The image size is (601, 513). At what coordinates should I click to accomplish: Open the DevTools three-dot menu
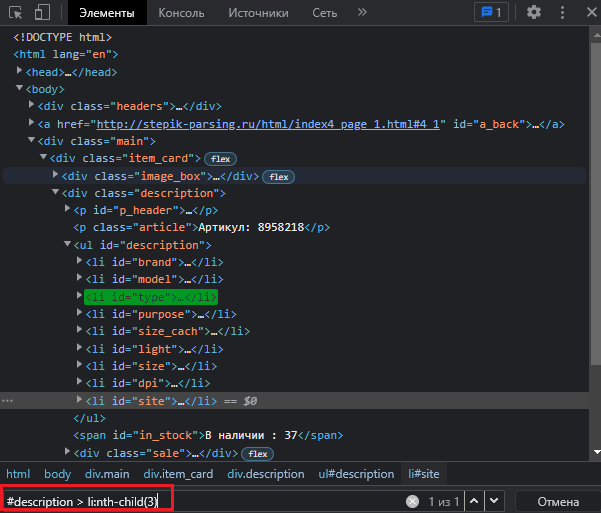(x=560, y=13)
